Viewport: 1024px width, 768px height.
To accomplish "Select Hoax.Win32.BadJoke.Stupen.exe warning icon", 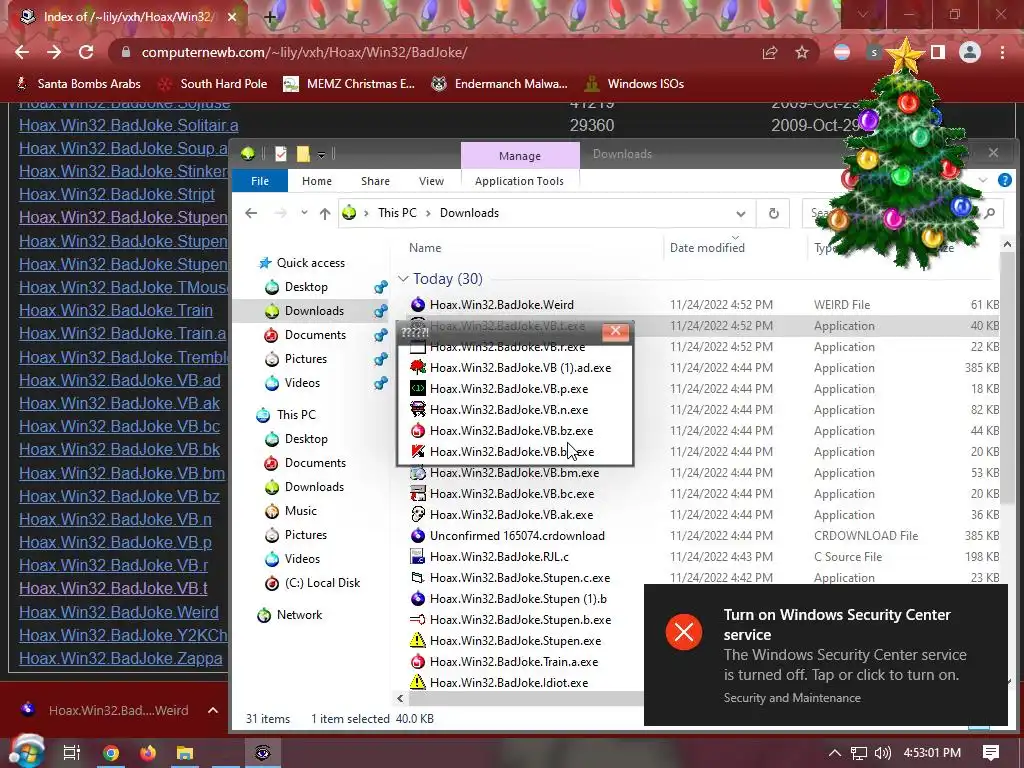I will [x=418, y=641].
